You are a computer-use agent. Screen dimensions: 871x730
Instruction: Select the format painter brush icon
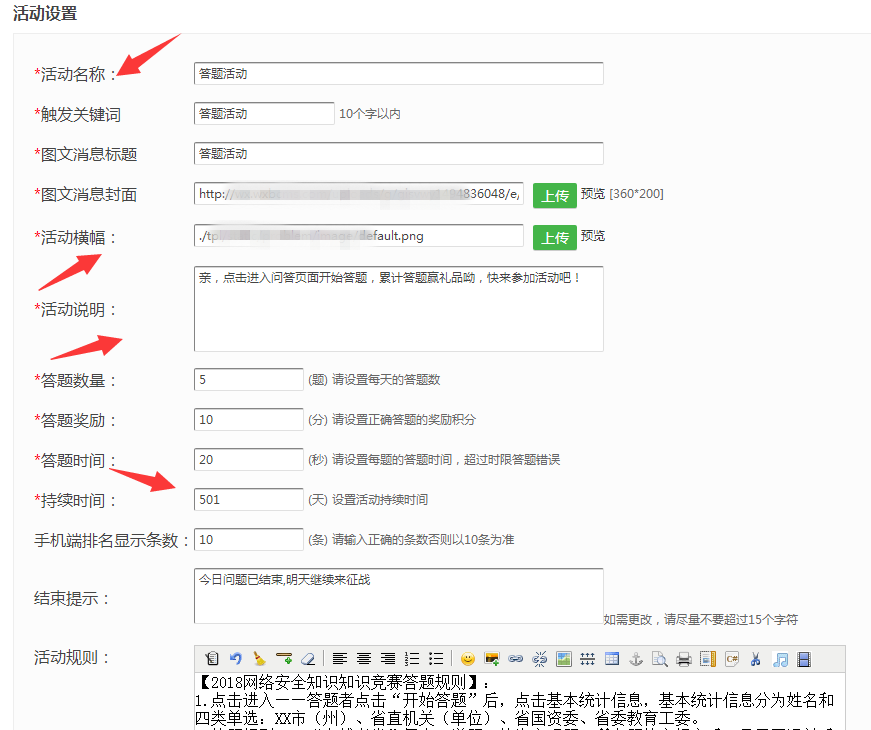261,658
